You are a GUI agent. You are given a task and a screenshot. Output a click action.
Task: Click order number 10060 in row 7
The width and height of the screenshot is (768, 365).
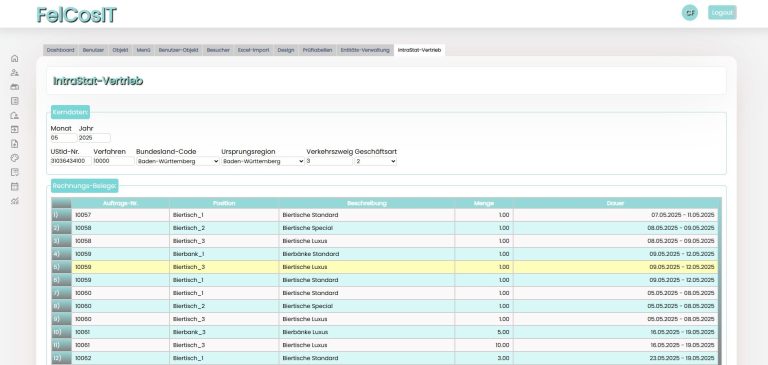coord(83,293)
